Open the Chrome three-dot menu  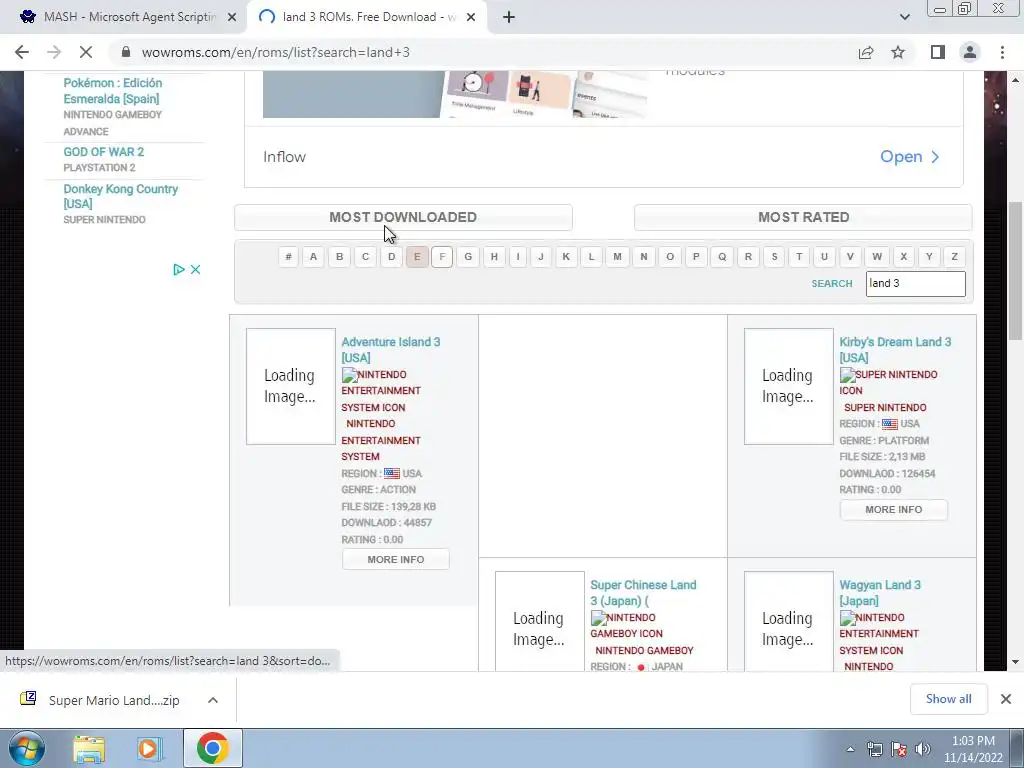point(1002,52)
